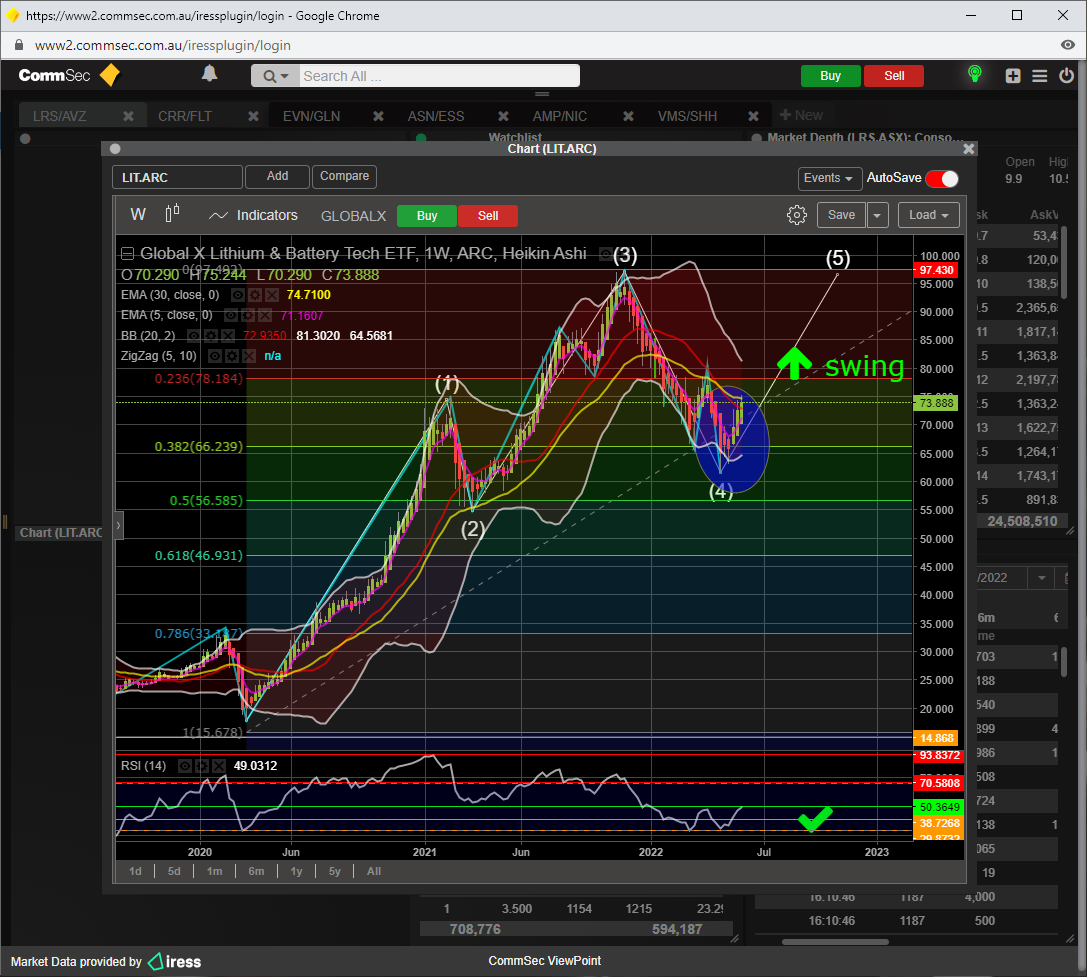Switch to the AMP/NIC tab
Screen dimensions: 1087x977
click(559, 116)
